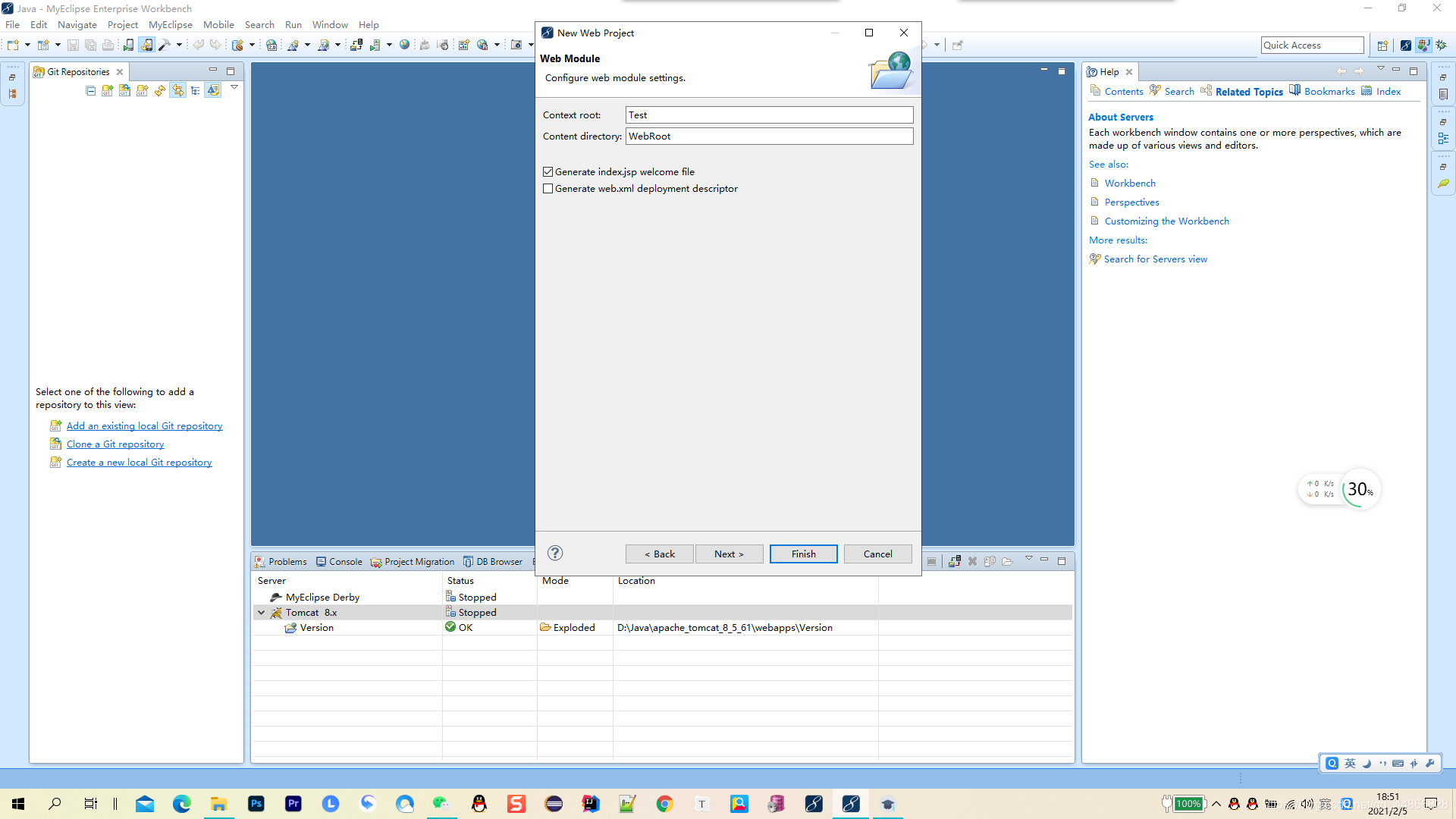Click the Context root input field
This screenshot has height=819, width=1456.
coord(770,114)
